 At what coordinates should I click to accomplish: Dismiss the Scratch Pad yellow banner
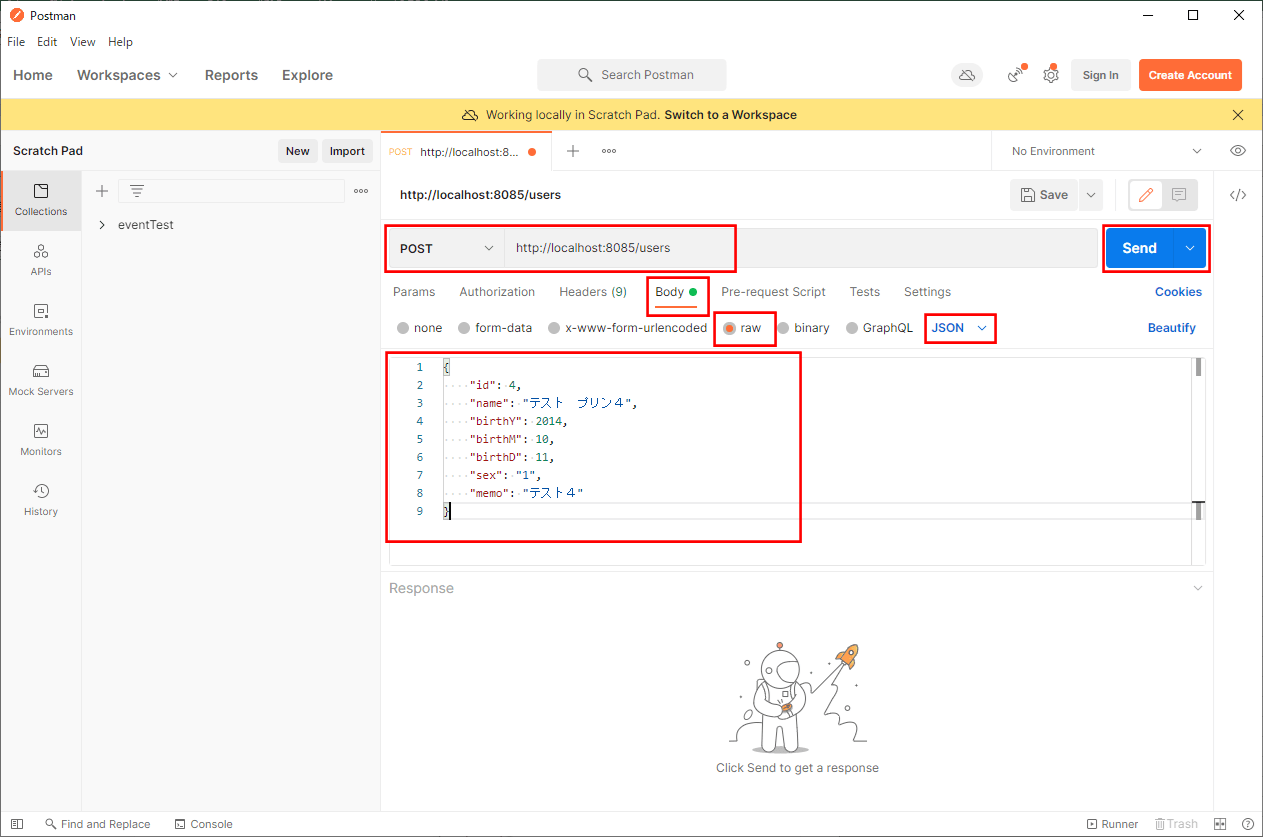pyautogui.click(x=1238, y=115)
